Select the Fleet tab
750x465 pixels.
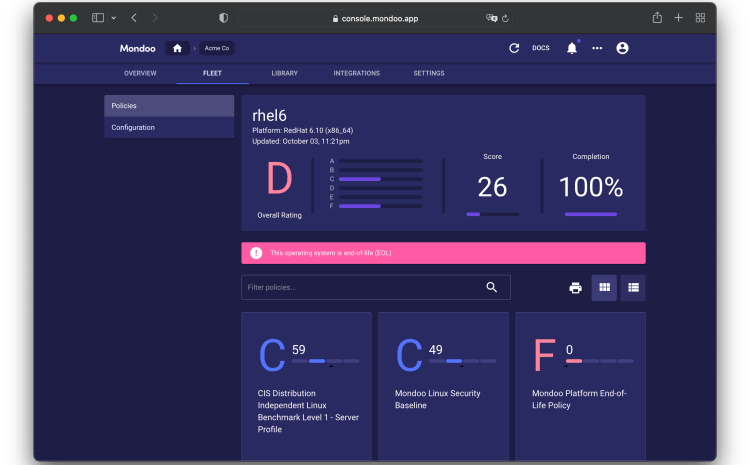point(212,73)
